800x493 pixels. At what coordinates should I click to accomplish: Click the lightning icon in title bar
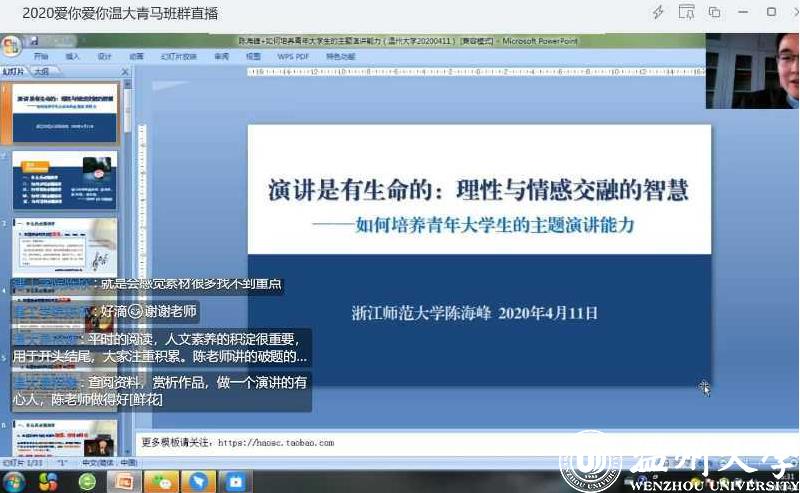[x=658, y=12]
